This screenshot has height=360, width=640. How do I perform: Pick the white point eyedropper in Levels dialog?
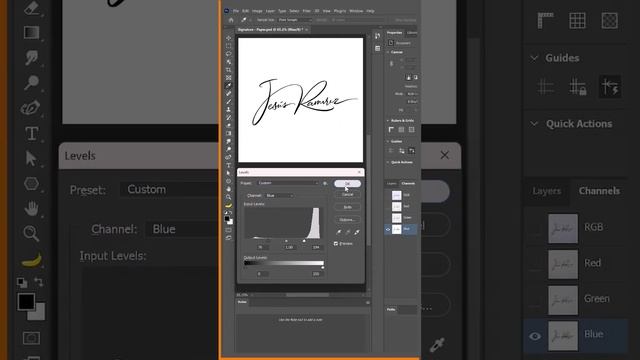(357, 232)
